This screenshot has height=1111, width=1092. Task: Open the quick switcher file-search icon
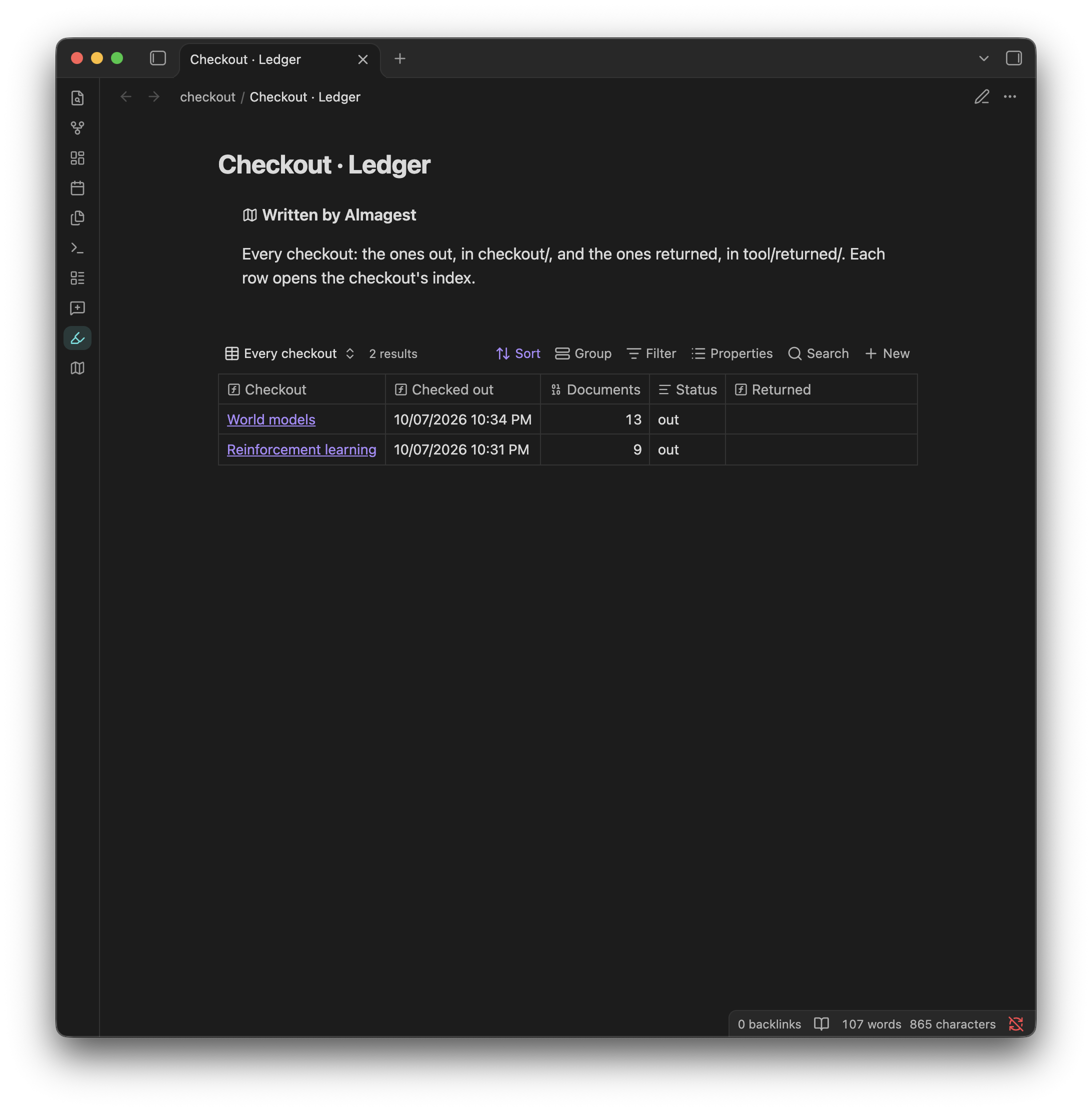[77, 98]
